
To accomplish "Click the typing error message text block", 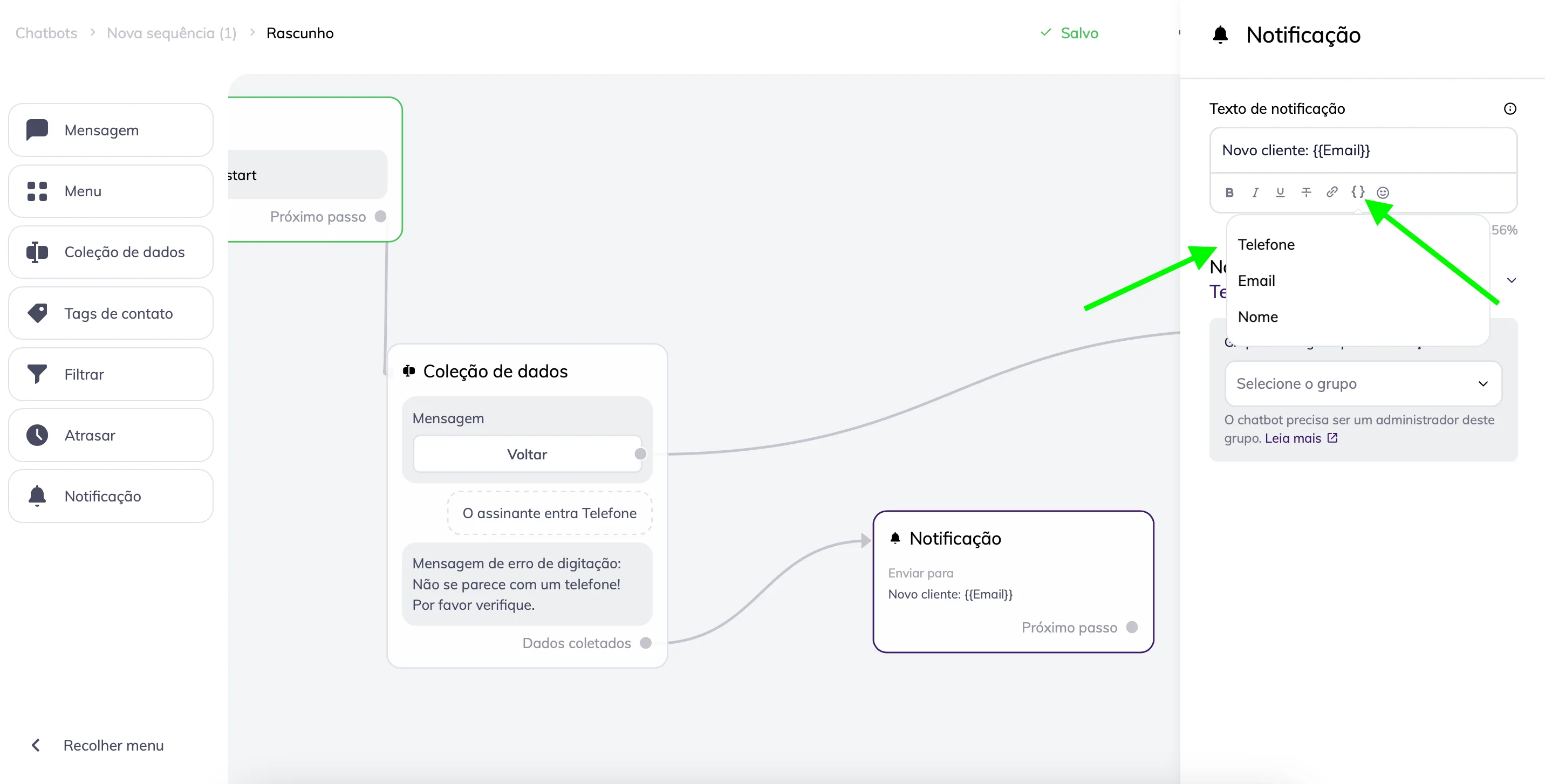I will click(x=527, y=584).
